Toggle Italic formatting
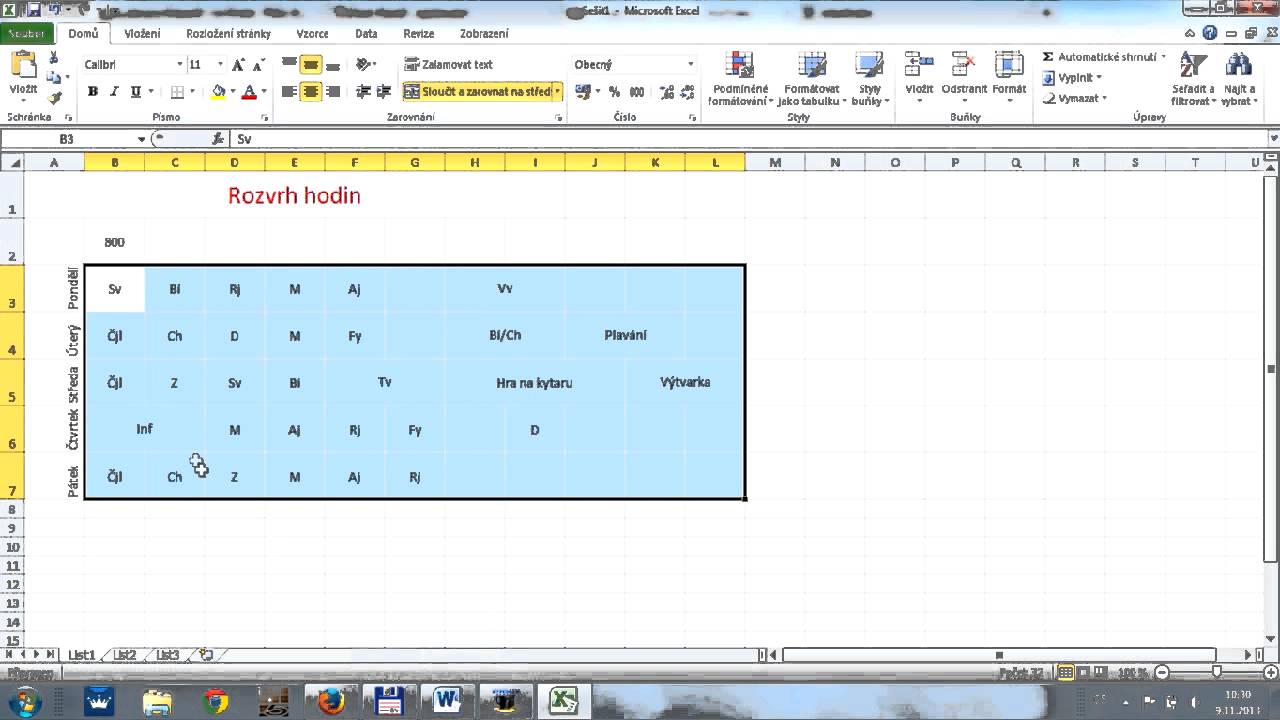This screenshot has height=720, width=1280. point(114,91)
